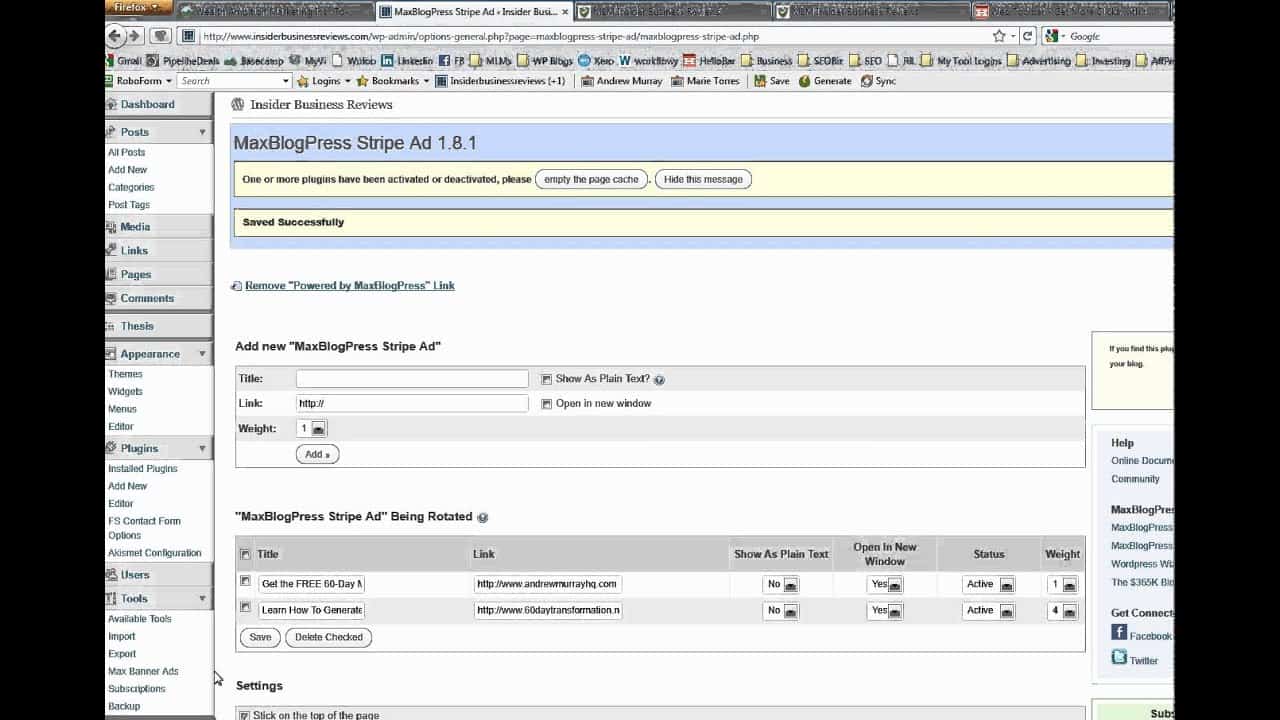This screenshot has height=720, width=1280.
Task: Click the Save button below the table
Action: point(260,637)
